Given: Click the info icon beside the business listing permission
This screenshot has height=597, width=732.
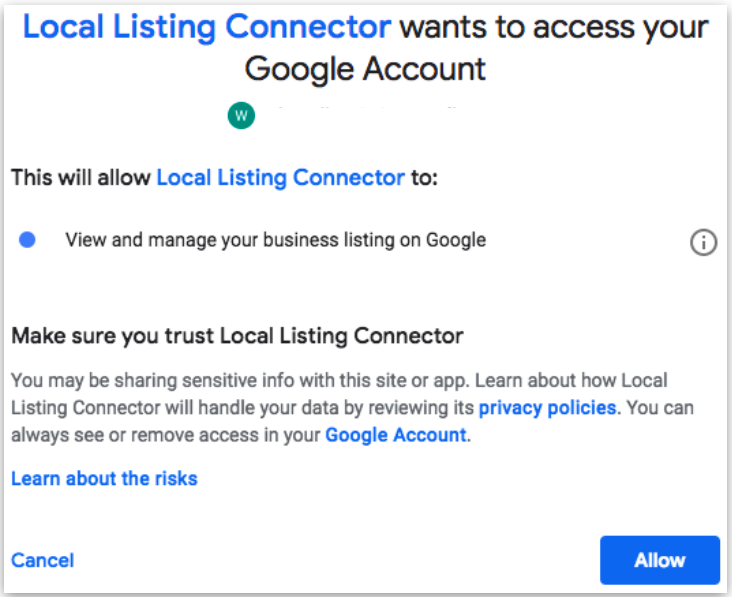Looking at the screenshot, I should coord(704,243).
